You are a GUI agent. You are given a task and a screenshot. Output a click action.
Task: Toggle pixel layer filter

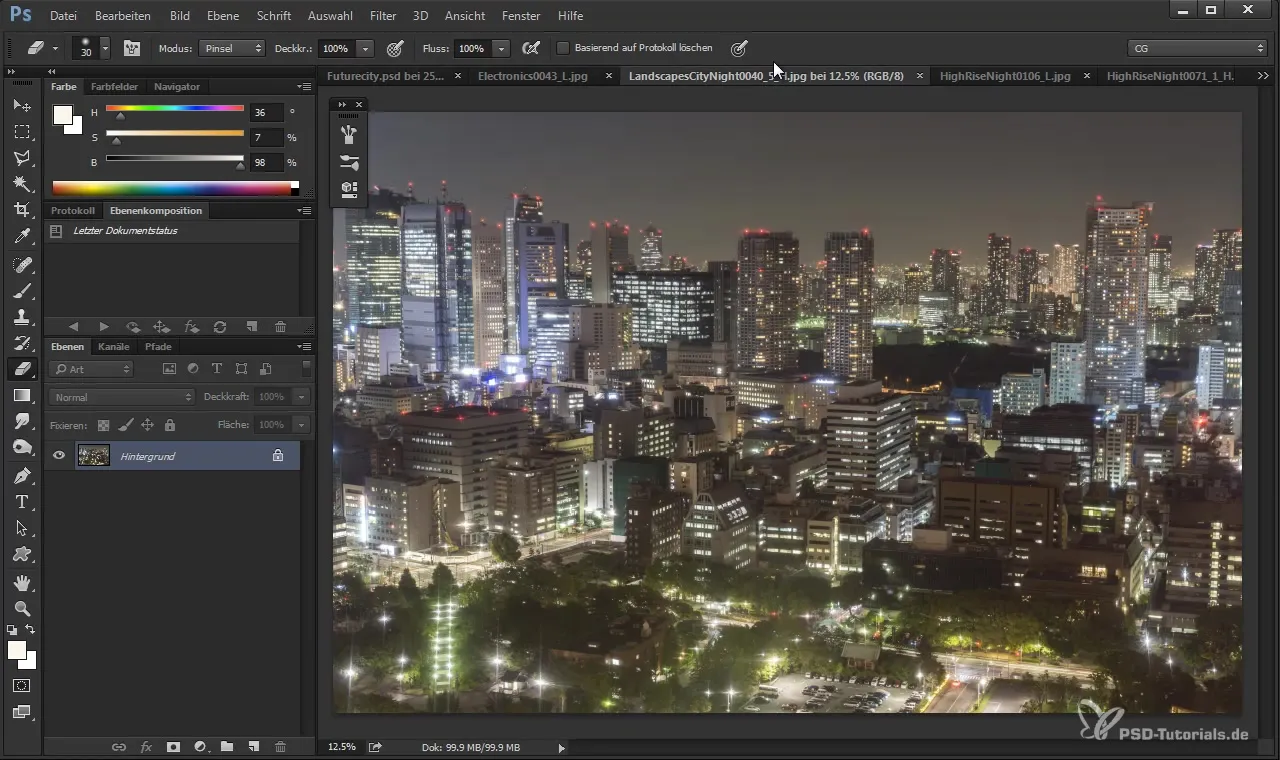[169, 369]
